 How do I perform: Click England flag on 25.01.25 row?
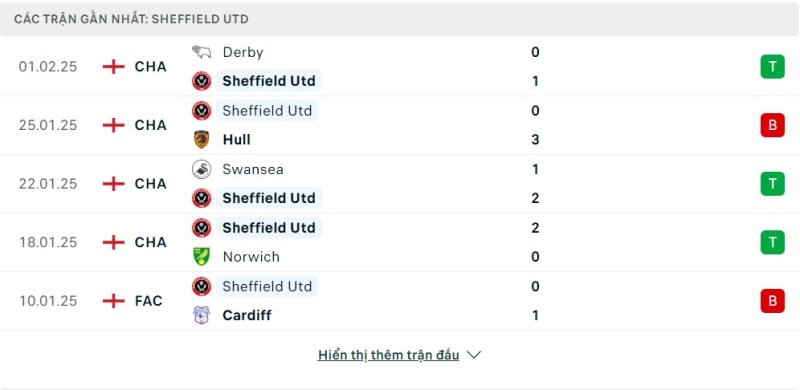pyautogui.click(x=113, y=125)
